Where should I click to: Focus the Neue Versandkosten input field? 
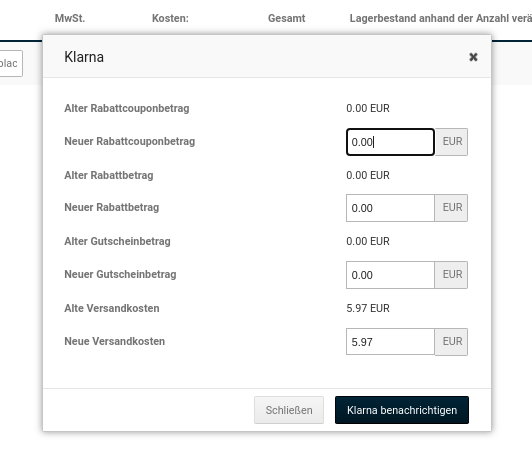[390, 342]
